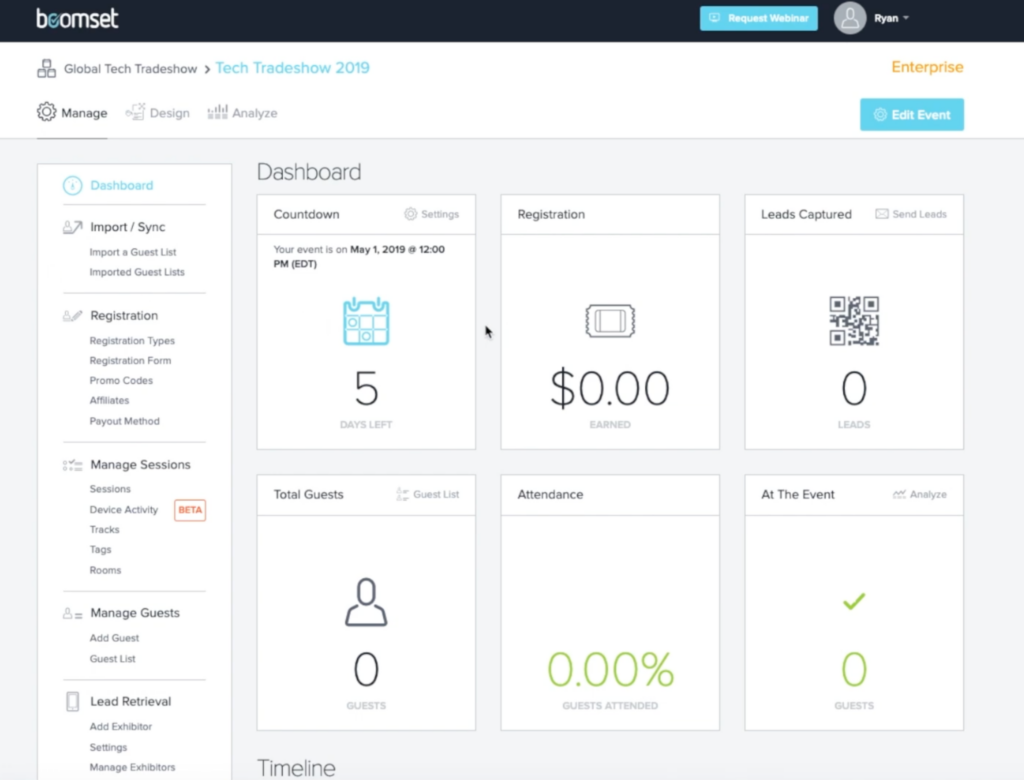
Task: Select Dashboard in the sidebar
Action: tap(121, 186)
